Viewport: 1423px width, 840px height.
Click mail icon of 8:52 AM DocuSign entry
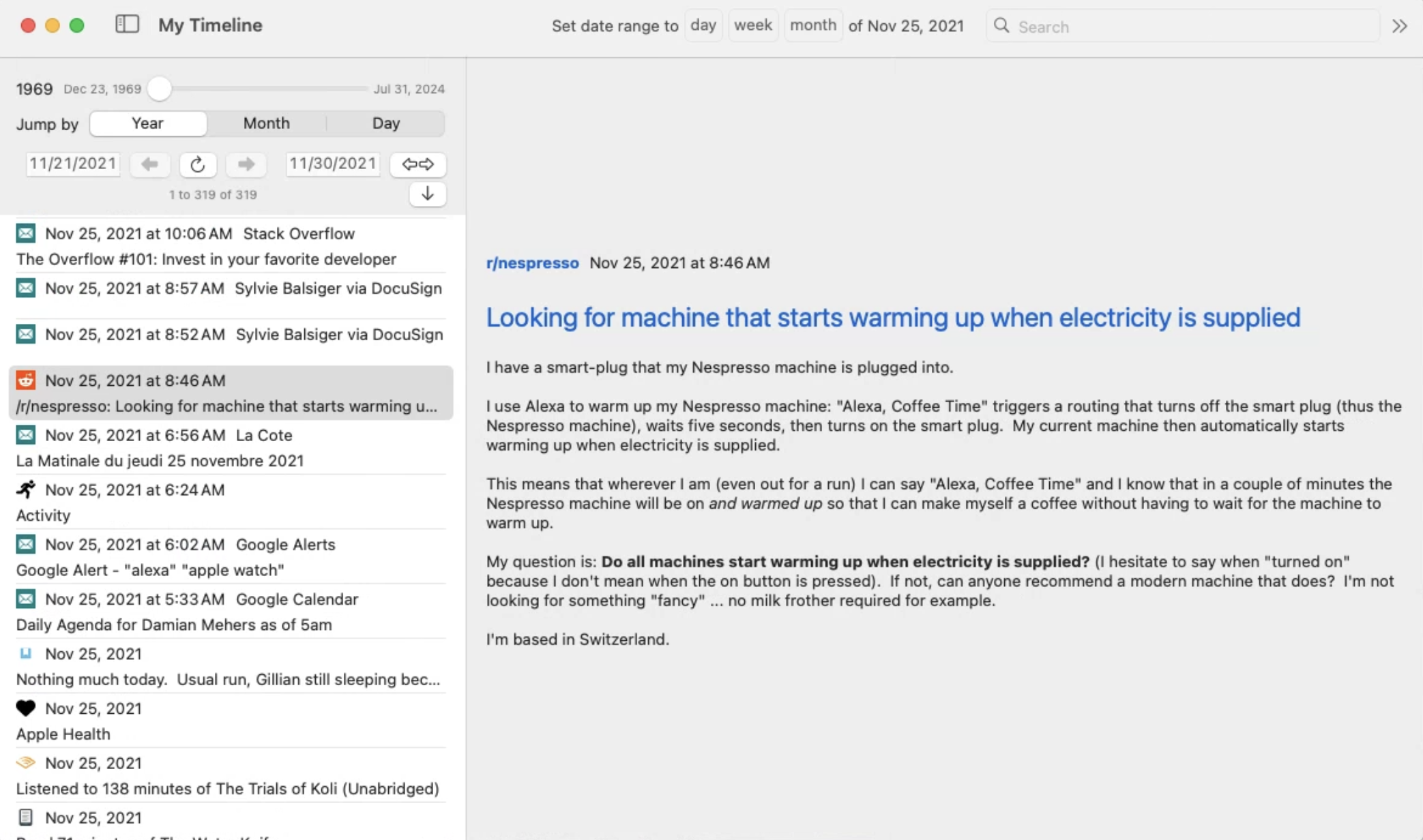26,334
